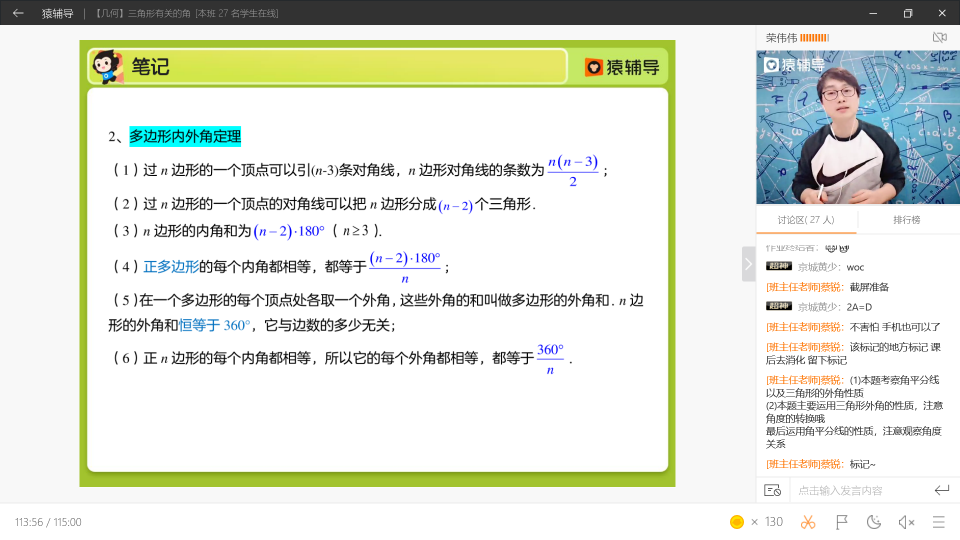Image resolution: width=960 pixels, height=540 pixels.
Task: Click the 113:56 / 115:00 time display
Action: click(48, 522)
